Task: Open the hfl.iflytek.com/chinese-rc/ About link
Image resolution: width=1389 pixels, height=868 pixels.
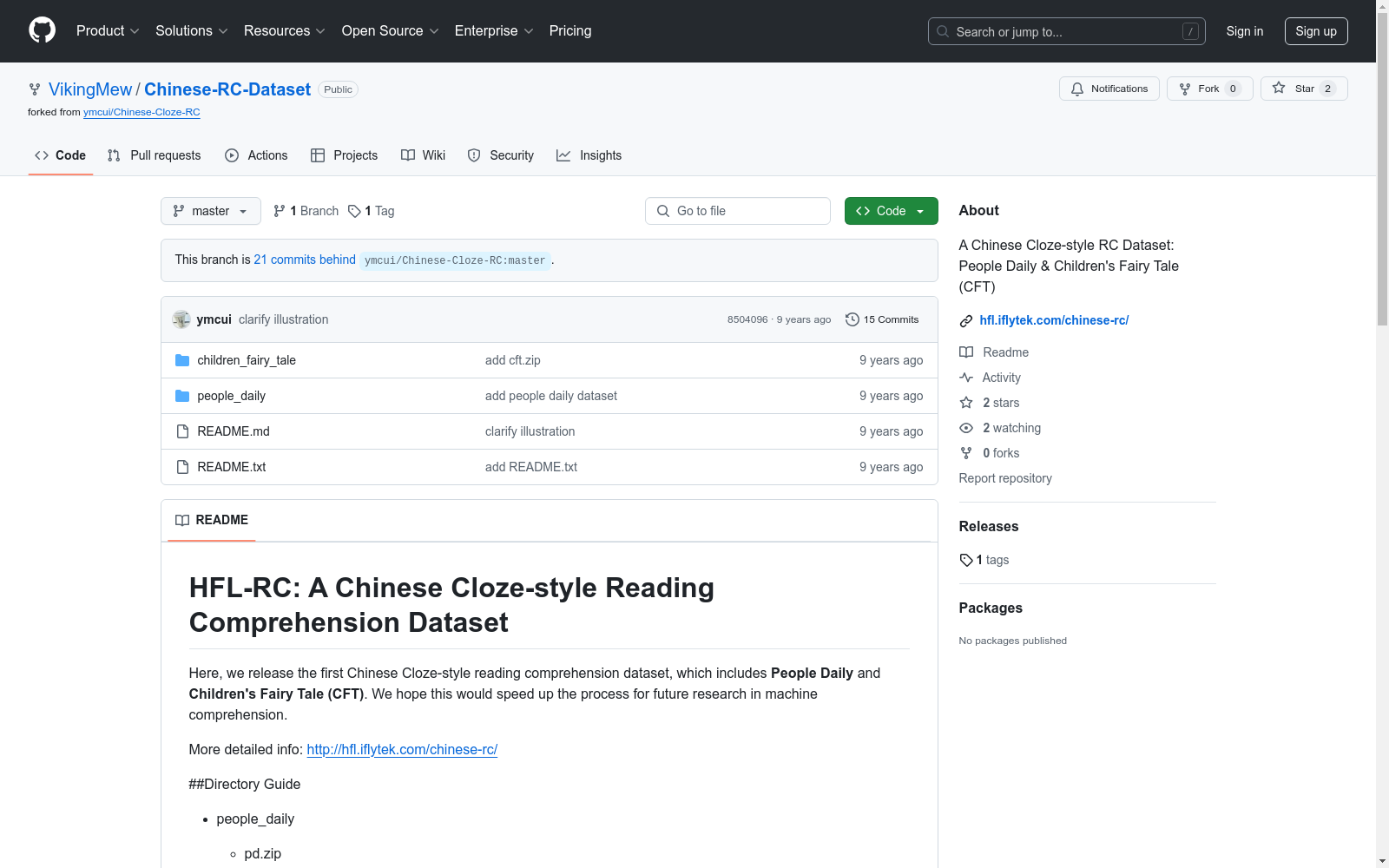Action: (x=1054, y=320)
